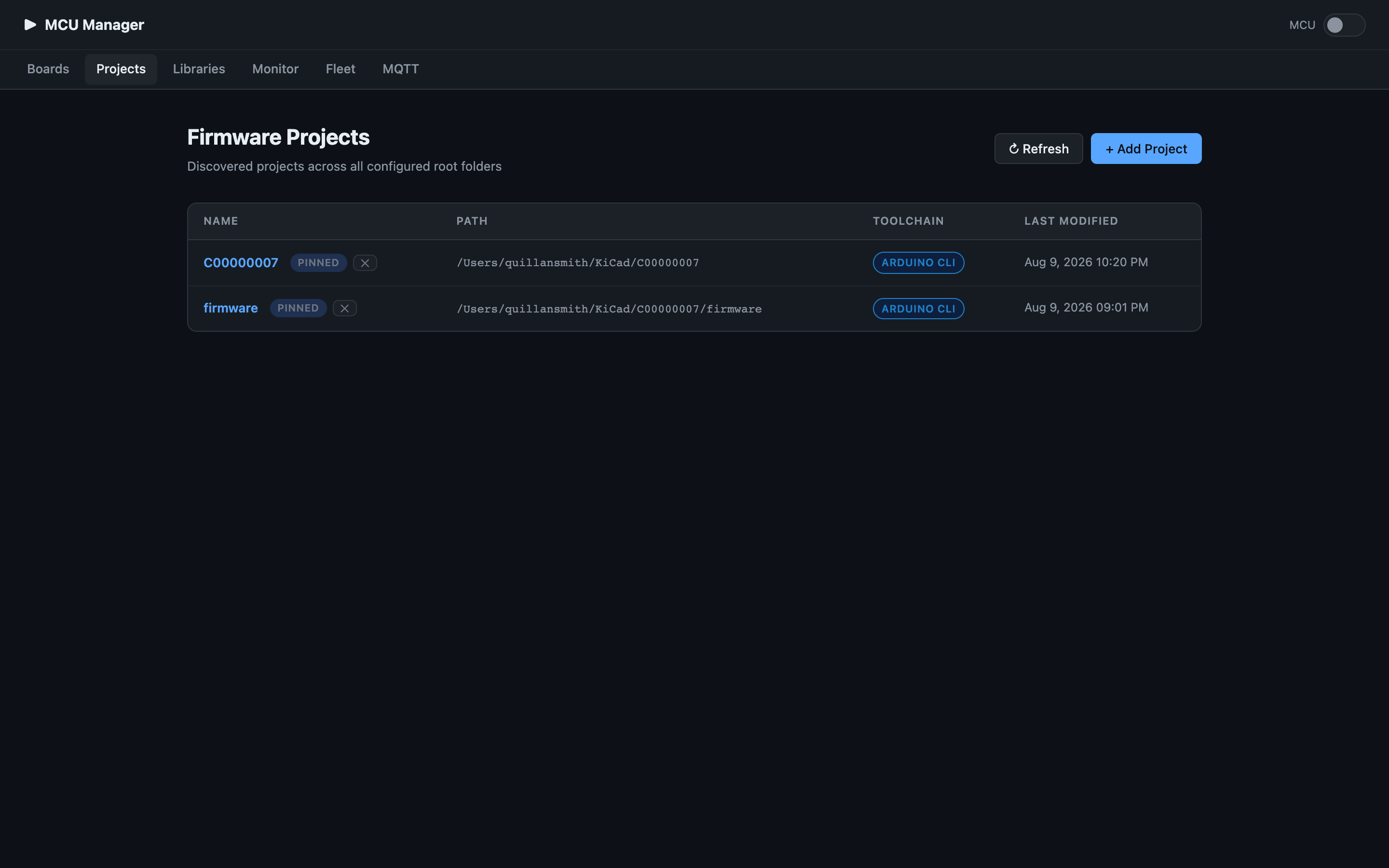This screenshot has height=868, width=1389.
Task: Select the Projects tab
Action: [121, 69]
